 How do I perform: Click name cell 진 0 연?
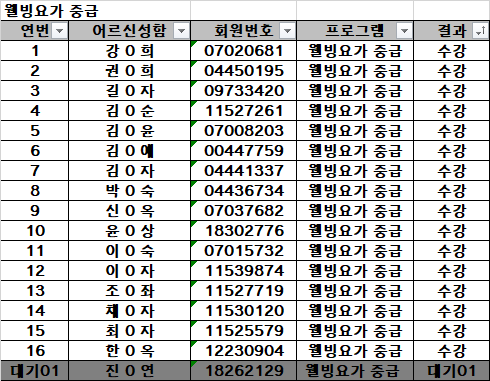[x=130, y=371]
